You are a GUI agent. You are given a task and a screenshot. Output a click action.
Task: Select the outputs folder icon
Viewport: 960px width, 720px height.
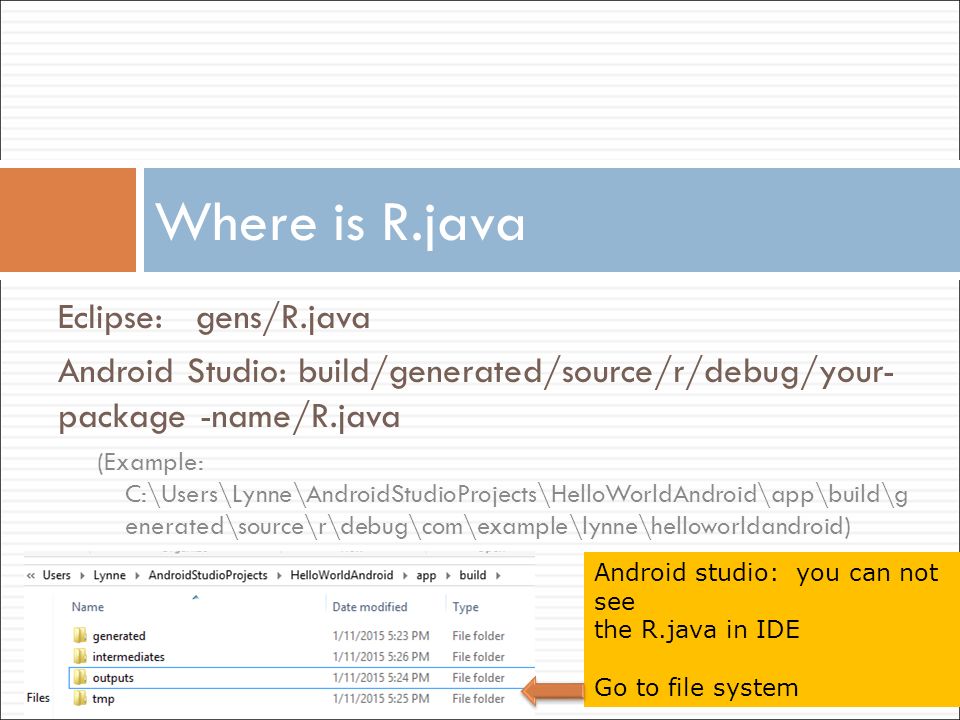coord(80,677)
